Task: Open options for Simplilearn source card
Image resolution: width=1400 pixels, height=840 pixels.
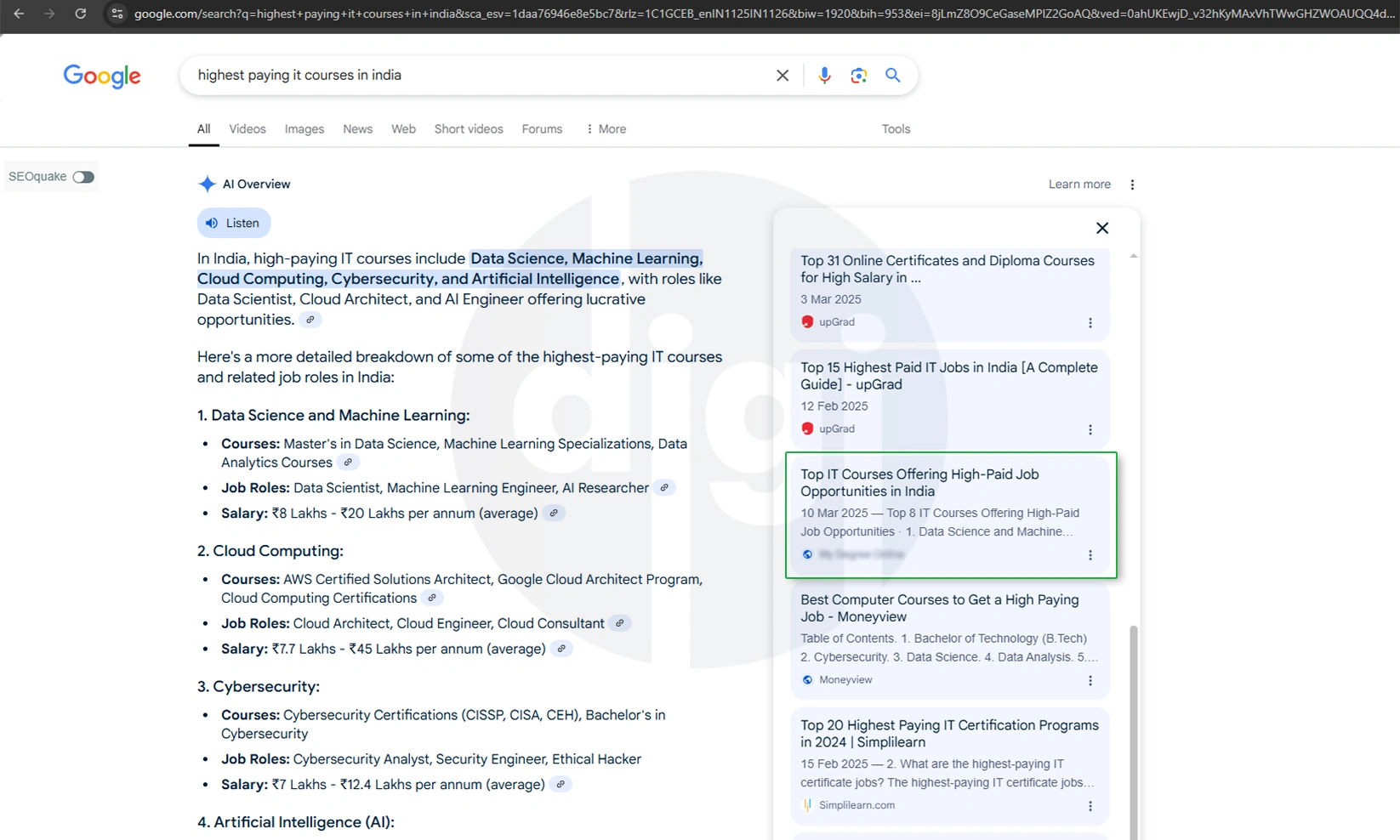Action: pyautogui.click(x=1090, y=806)
